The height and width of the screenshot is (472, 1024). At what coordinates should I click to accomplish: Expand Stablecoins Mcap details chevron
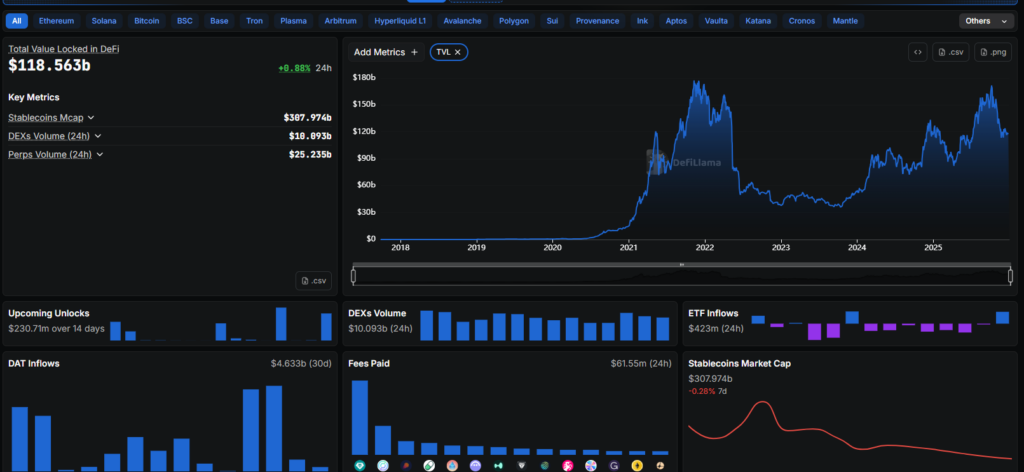91,118
